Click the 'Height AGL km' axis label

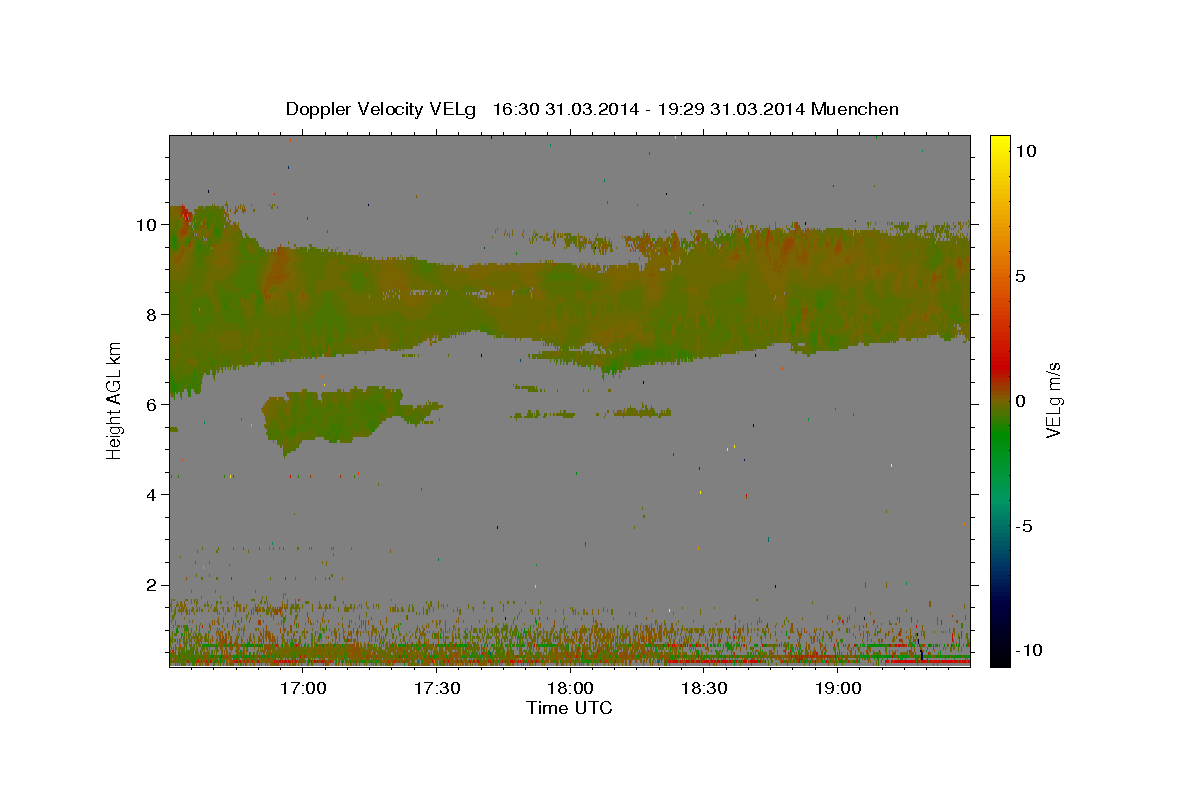tap(115, 402)
